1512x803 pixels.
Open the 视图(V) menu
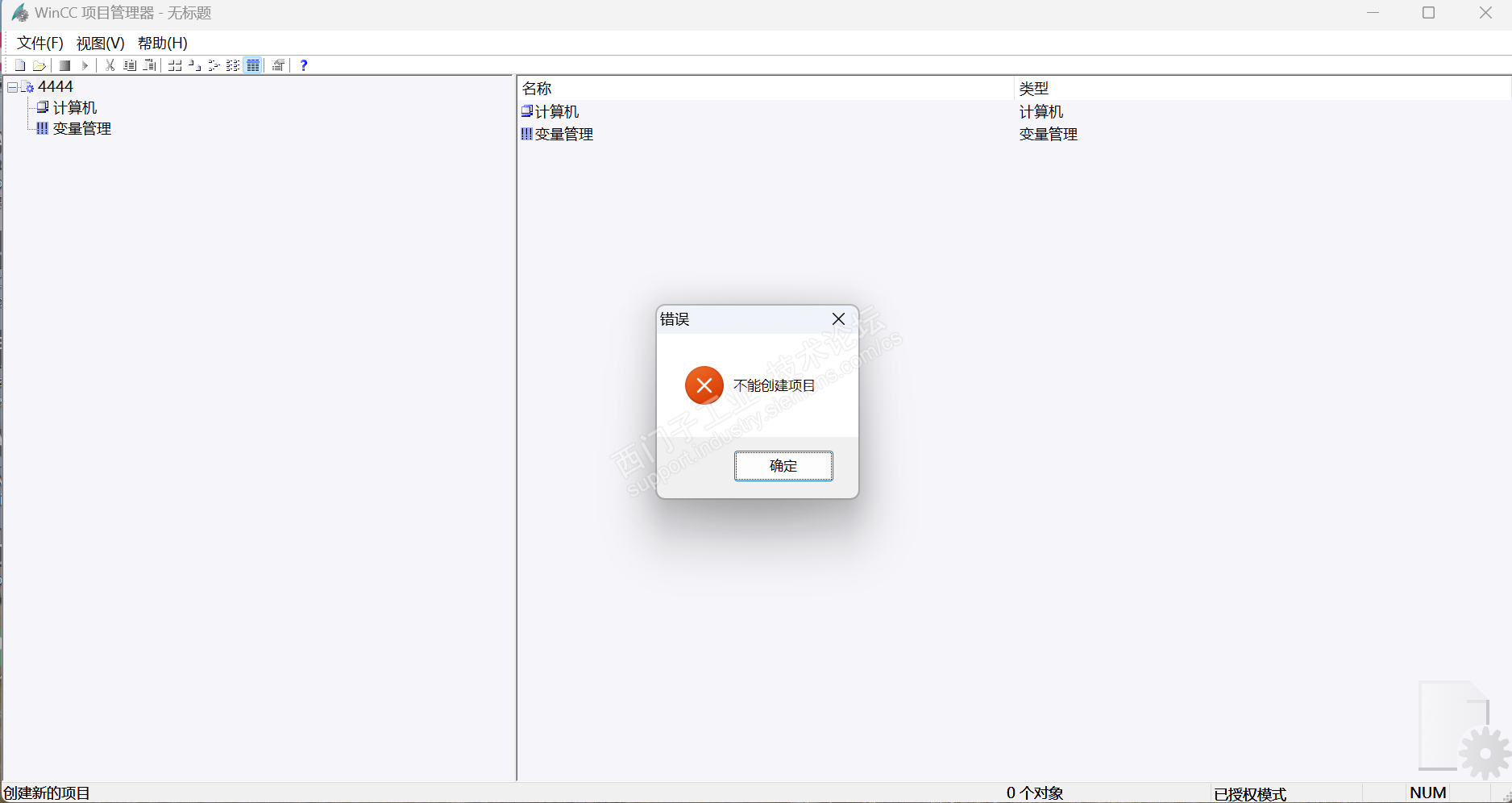coord(101,43)
